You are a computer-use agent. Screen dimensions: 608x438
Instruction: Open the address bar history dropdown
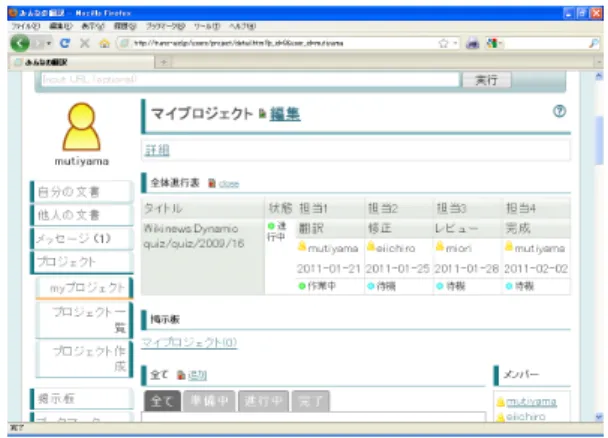(455, 43)
